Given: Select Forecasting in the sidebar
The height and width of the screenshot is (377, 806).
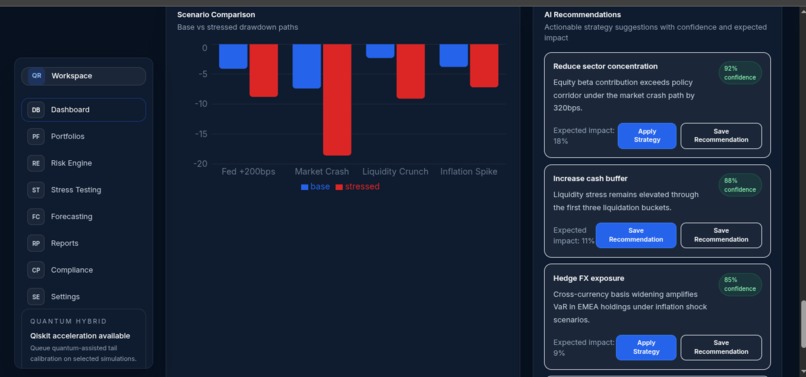Looking at the screenshot, I should [x=83, y=217].
